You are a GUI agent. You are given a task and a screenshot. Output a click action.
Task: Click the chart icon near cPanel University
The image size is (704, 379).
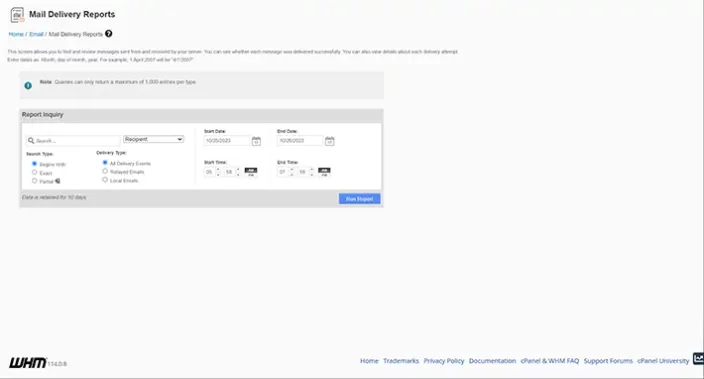698,358
